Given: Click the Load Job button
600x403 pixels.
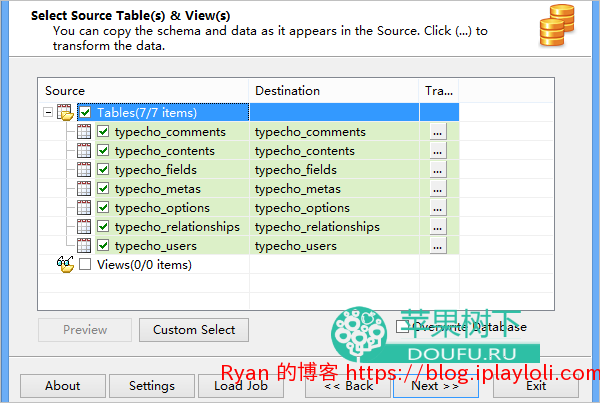Looking at the screenshot, I should [x=241, y=386].
